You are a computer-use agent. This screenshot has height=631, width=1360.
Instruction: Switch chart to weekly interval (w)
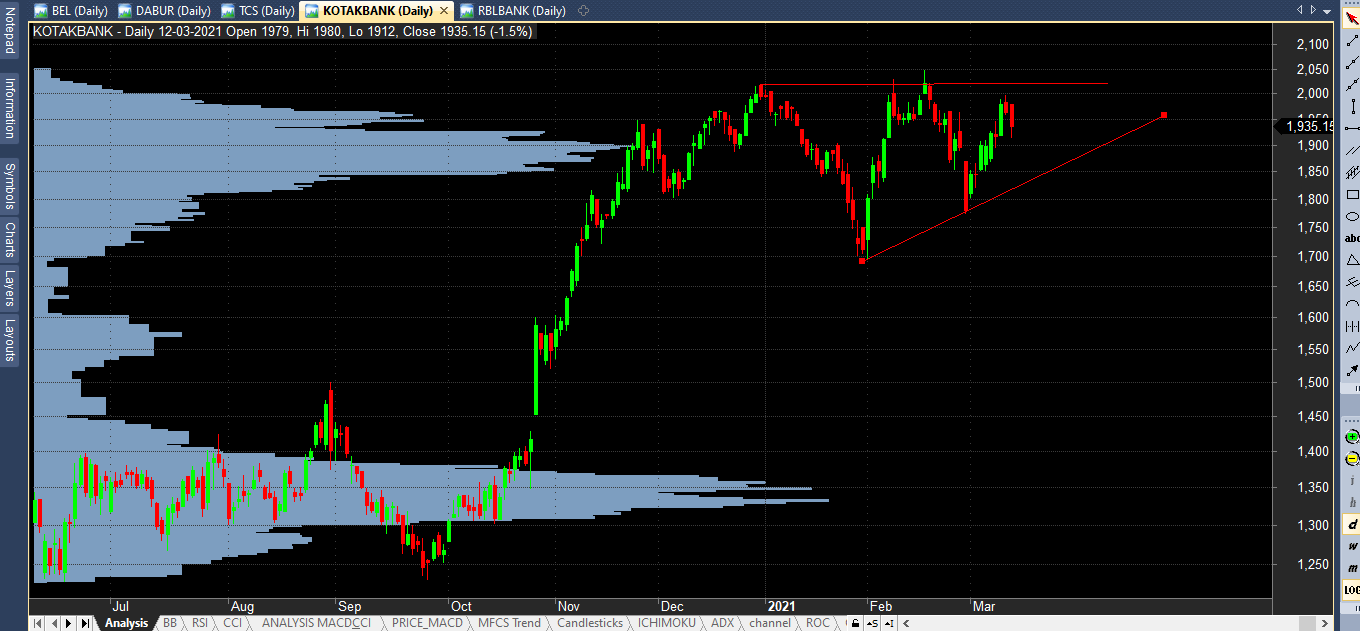pyautogui.click(x=1352, y=546)
